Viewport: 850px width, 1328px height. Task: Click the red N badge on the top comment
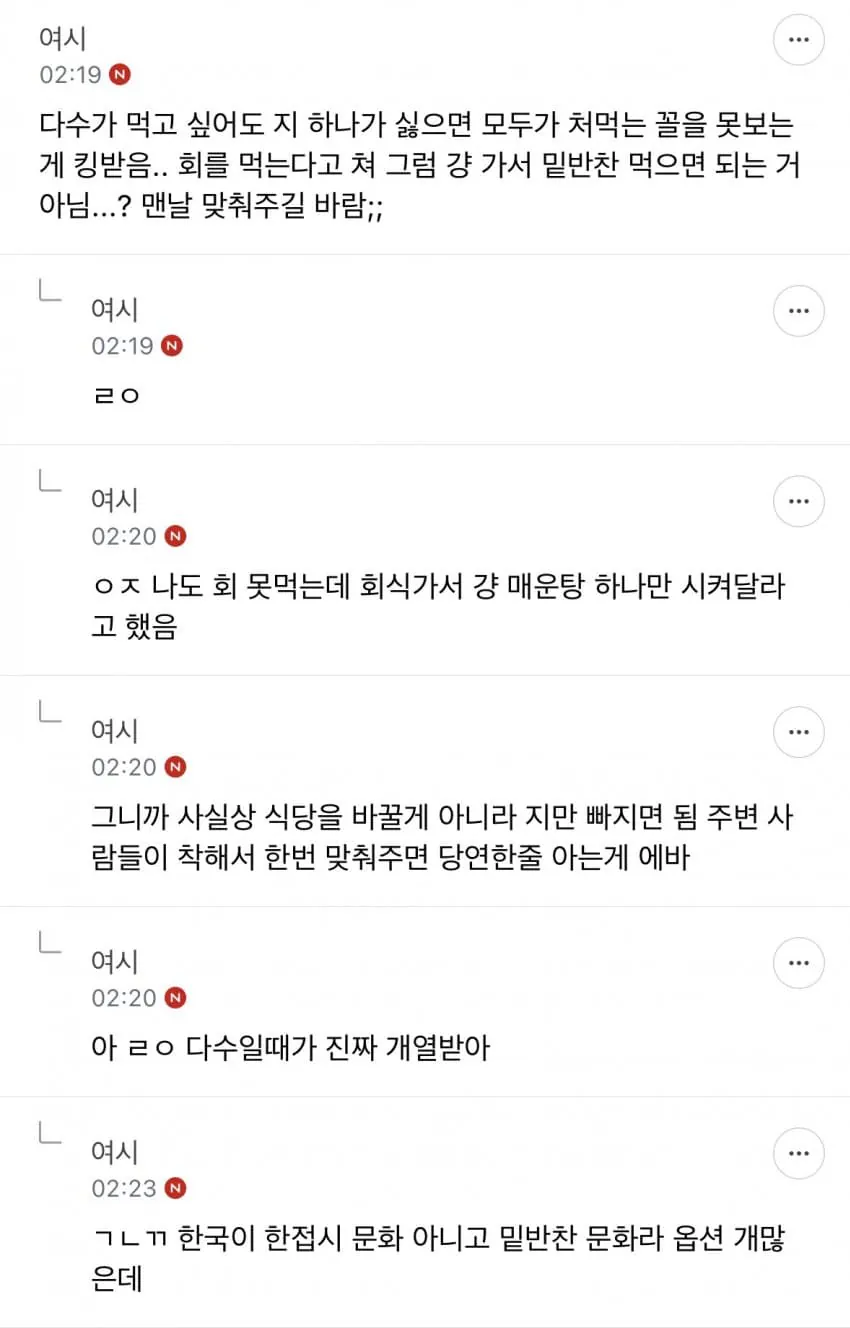pos(120,75)
